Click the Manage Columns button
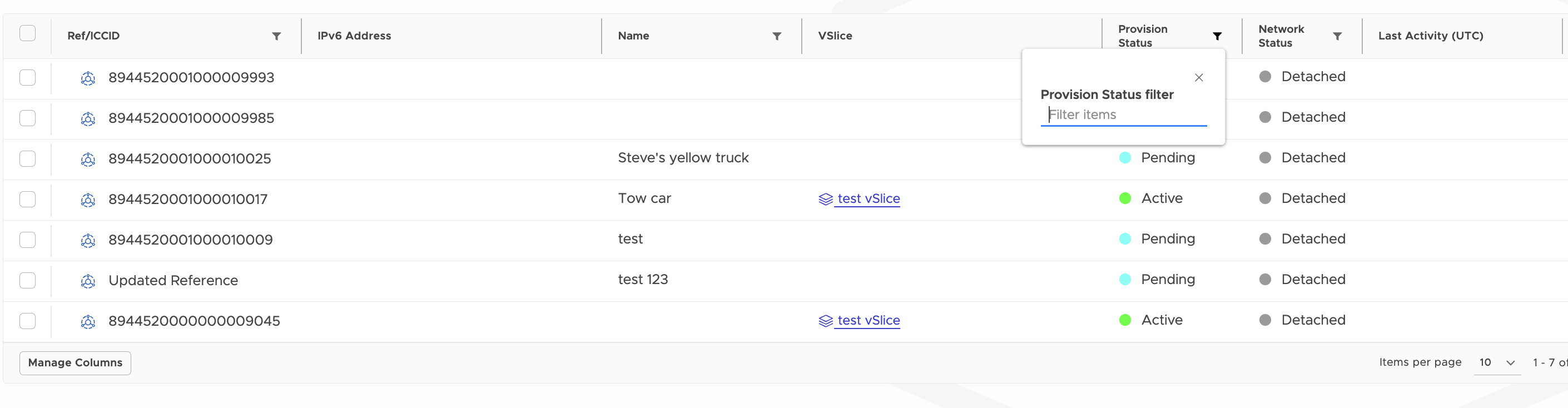The width and height of the screenshot is (1568, 408). tap(75, 363)
